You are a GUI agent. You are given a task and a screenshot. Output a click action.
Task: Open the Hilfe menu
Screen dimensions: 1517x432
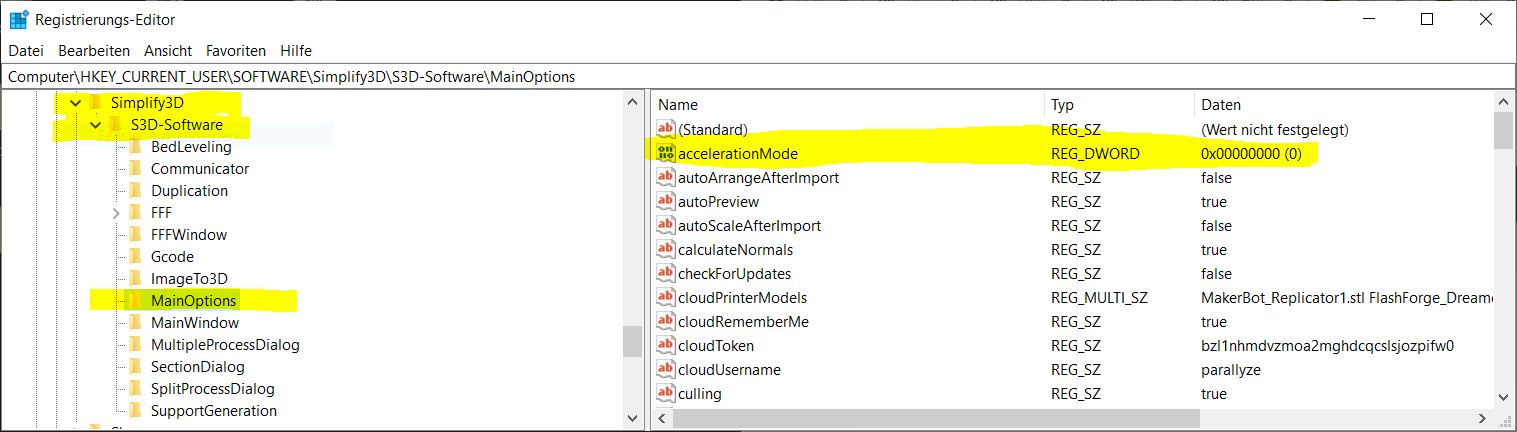coord(296,50)
